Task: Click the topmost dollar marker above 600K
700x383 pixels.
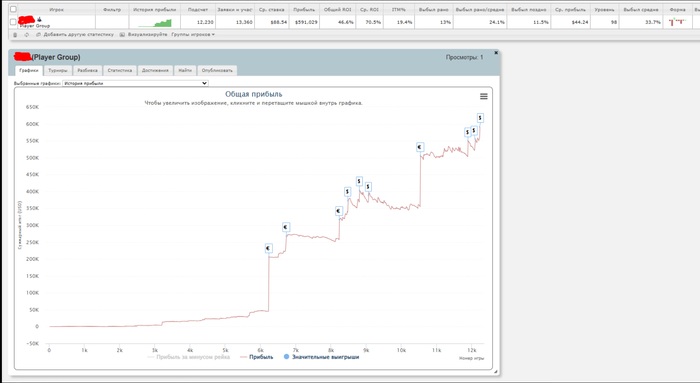Action: (x=480, y=118)
